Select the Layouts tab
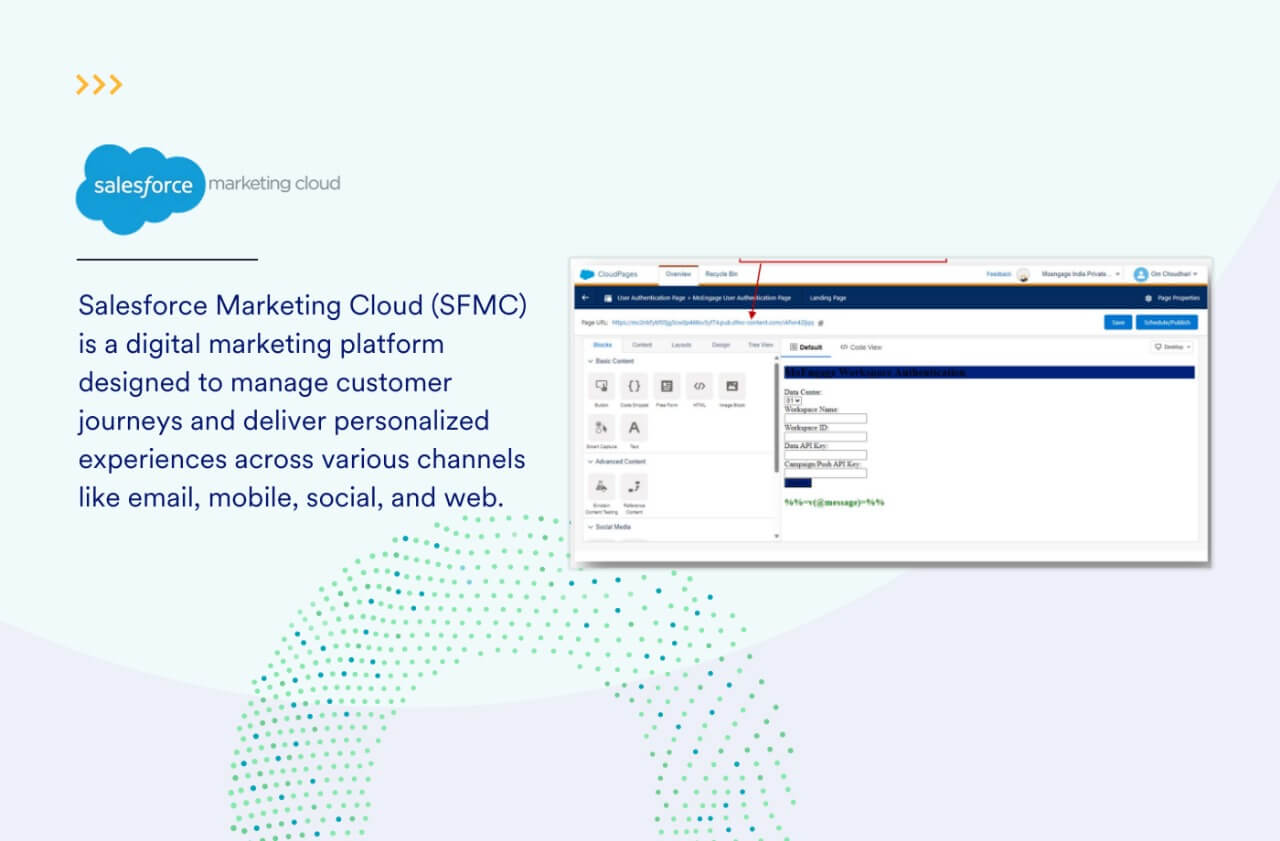The height and width of the screenshot is (841, 1280). point(681,345)
